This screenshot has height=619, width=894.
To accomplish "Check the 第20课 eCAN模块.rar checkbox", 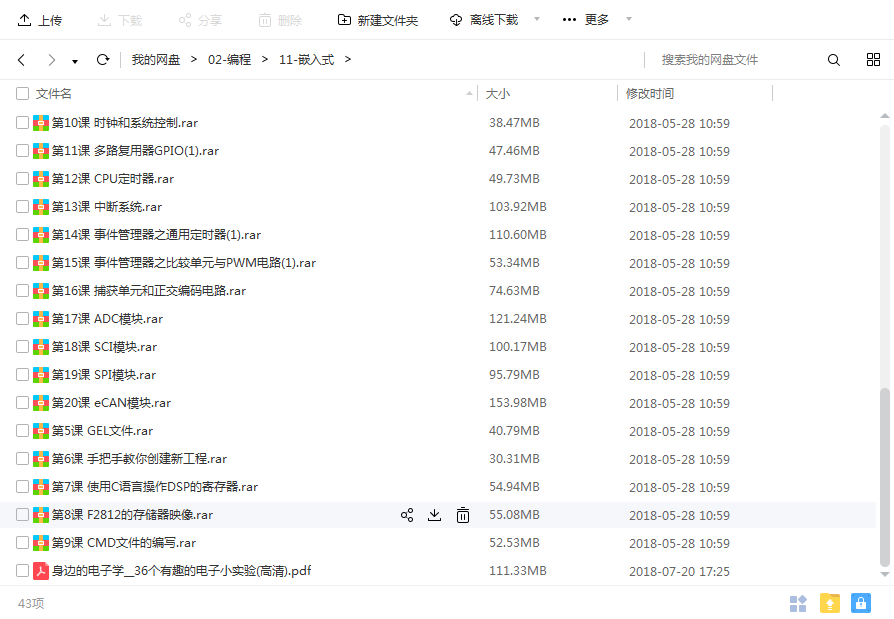I will coord(22,402).
